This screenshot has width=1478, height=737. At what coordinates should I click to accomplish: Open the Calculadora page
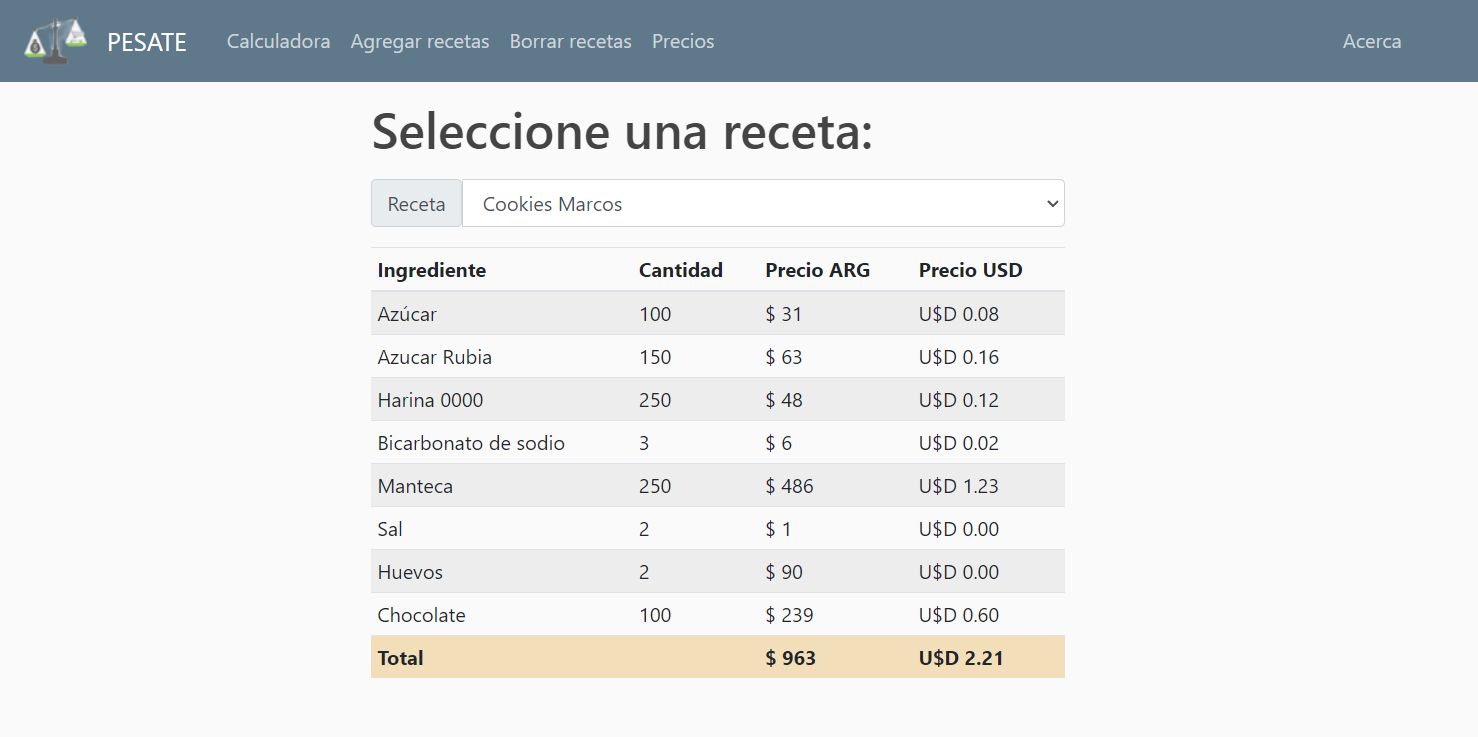[x=278, y=41]
